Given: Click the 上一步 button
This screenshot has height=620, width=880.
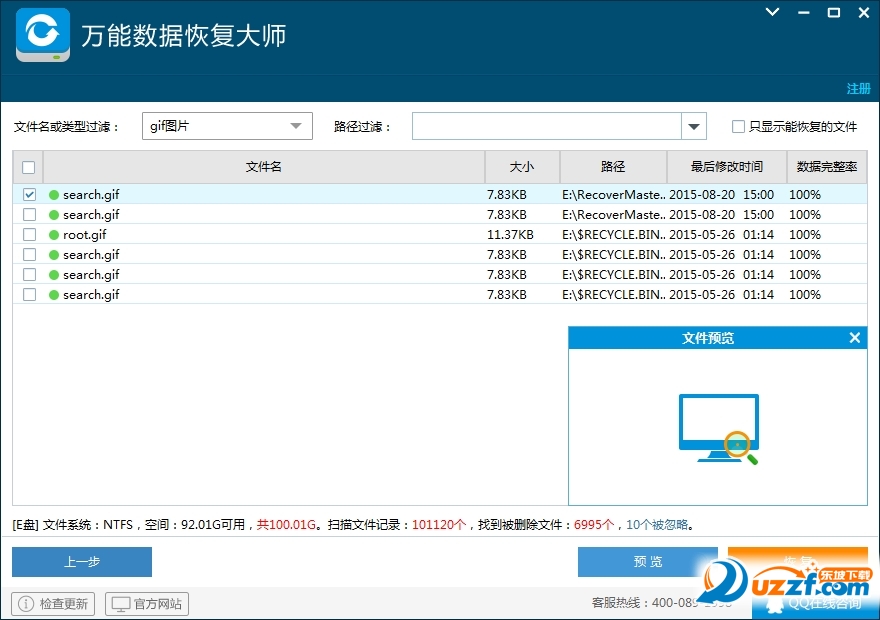Looking at the screenshot, I should 80,562.
